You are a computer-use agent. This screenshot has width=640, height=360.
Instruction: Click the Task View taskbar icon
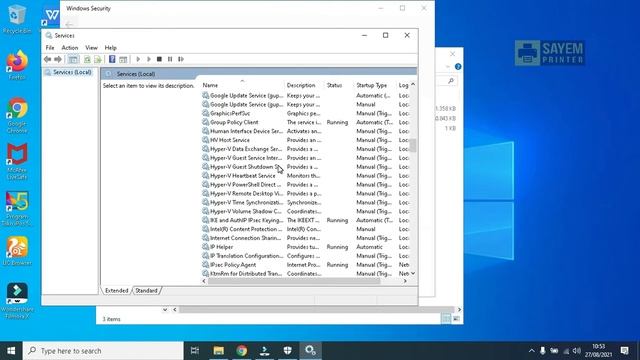195,351
